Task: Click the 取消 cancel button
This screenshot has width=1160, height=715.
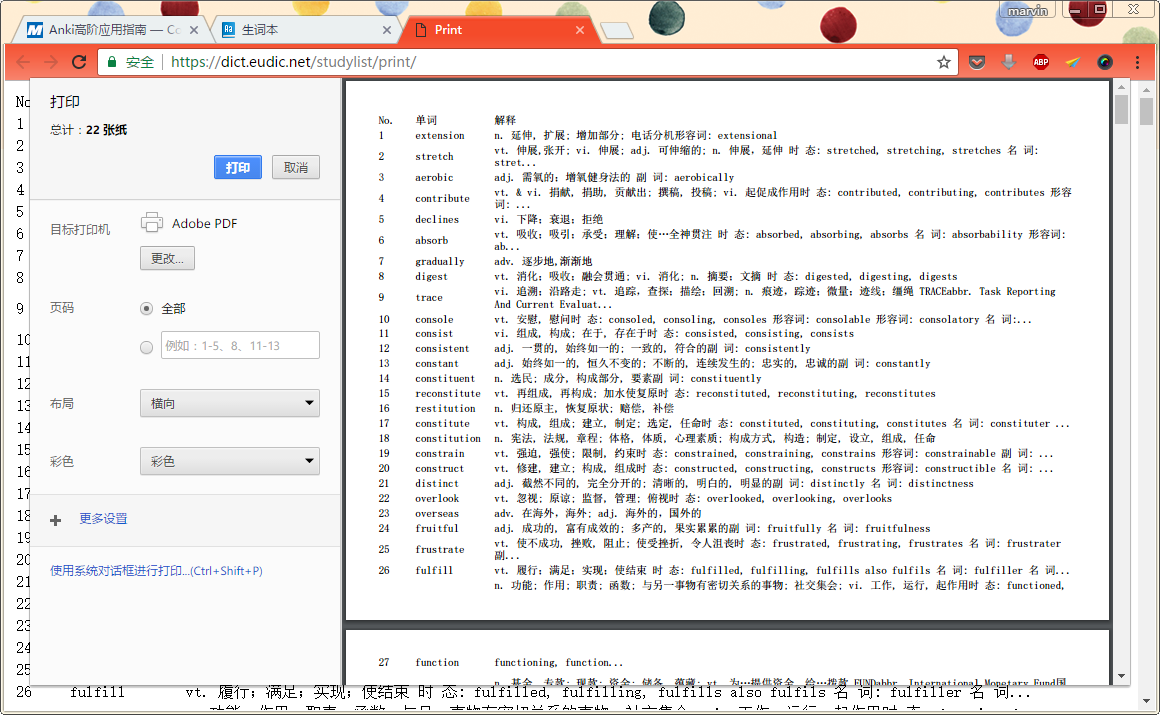Action: (295, 167)
